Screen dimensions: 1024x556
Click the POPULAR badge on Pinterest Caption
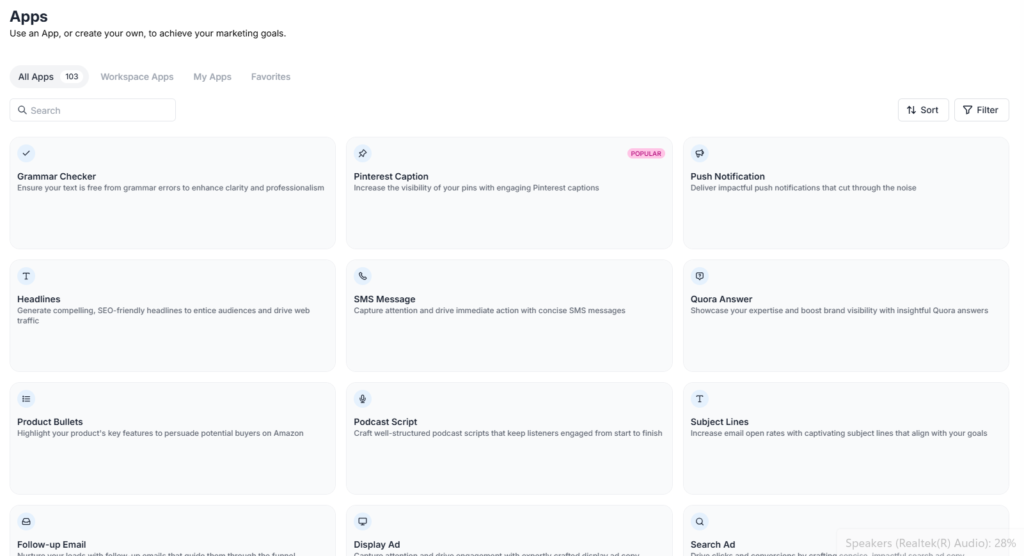[x=646, y=154]
